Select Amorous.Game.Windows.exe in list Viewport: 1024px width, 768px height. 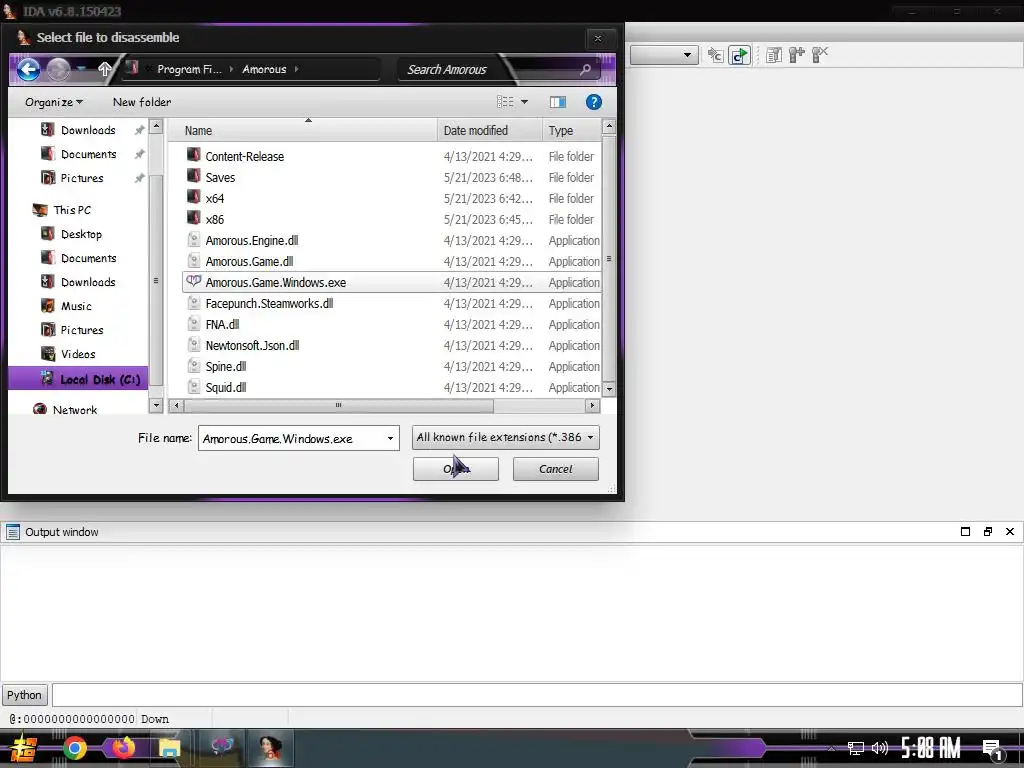(x=392, y=282)
